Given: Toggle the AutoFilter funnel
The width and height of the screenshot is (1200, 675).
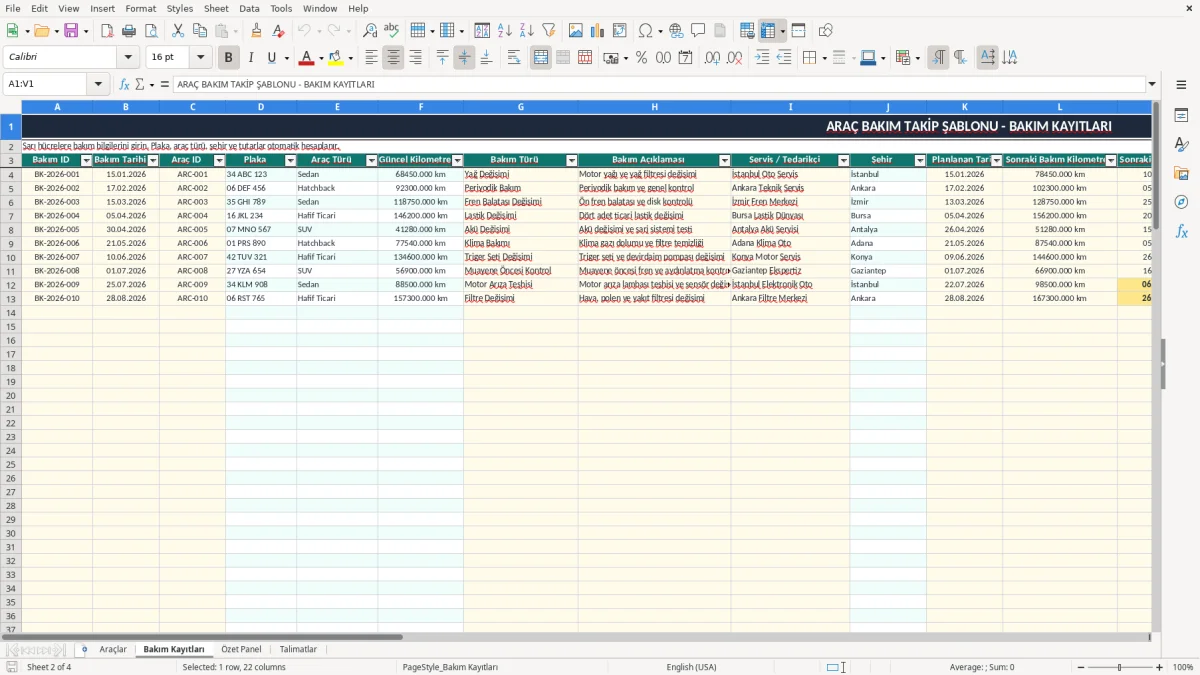Looking at the screenshot, I should [x=548, y=31].
